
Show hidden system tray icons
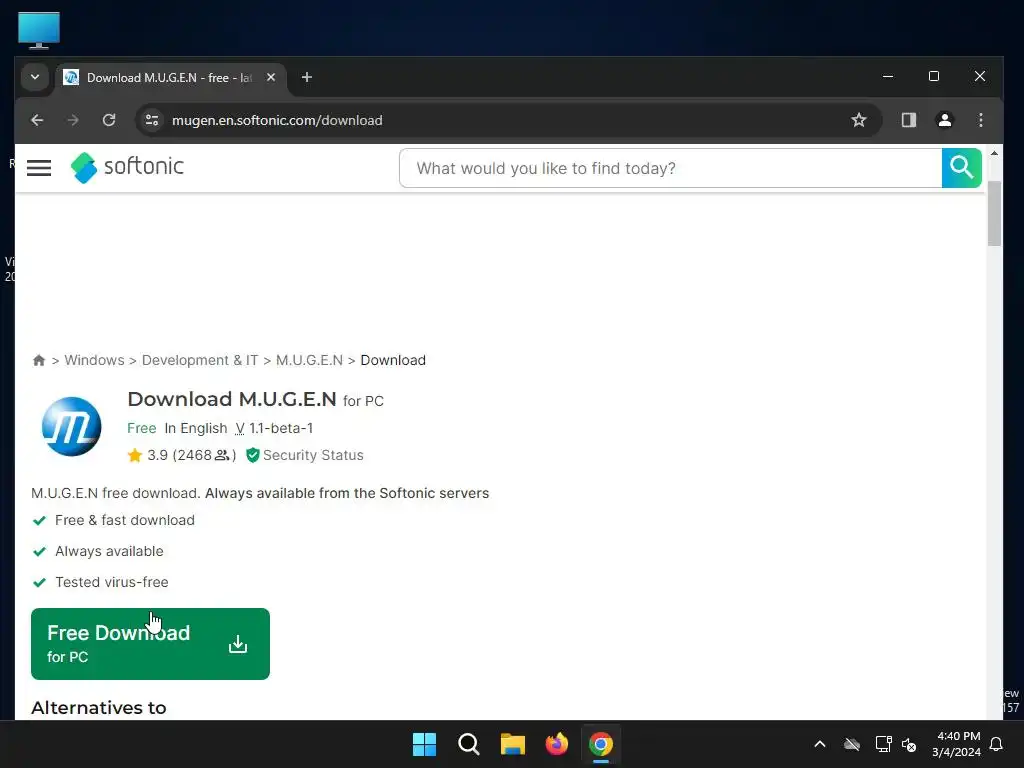coord(820,744)
